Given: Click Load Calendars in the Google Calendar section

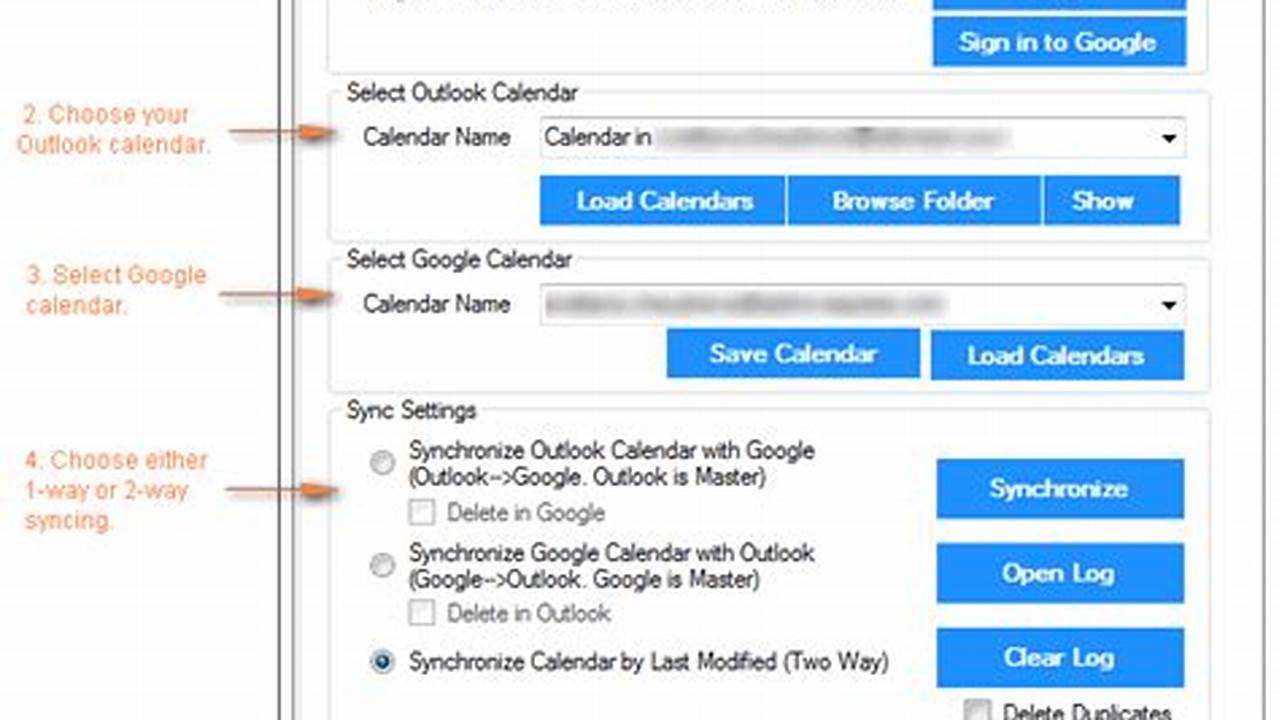Looking at the screenshot, I should (x=1056, y=355).
